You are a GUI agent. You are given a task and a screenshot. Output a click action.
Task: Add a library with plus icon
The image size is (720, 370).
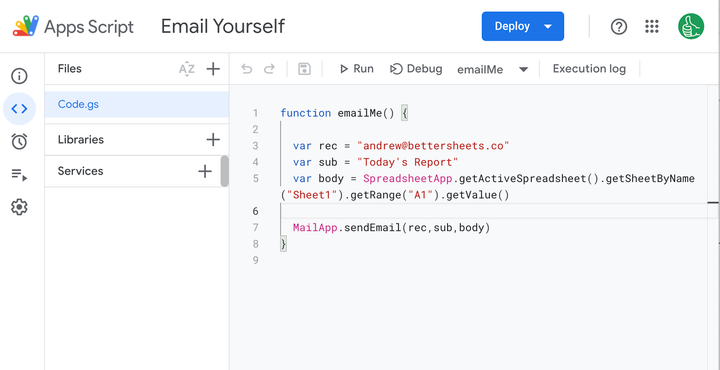pyautogui.click(x=213, y=140)
